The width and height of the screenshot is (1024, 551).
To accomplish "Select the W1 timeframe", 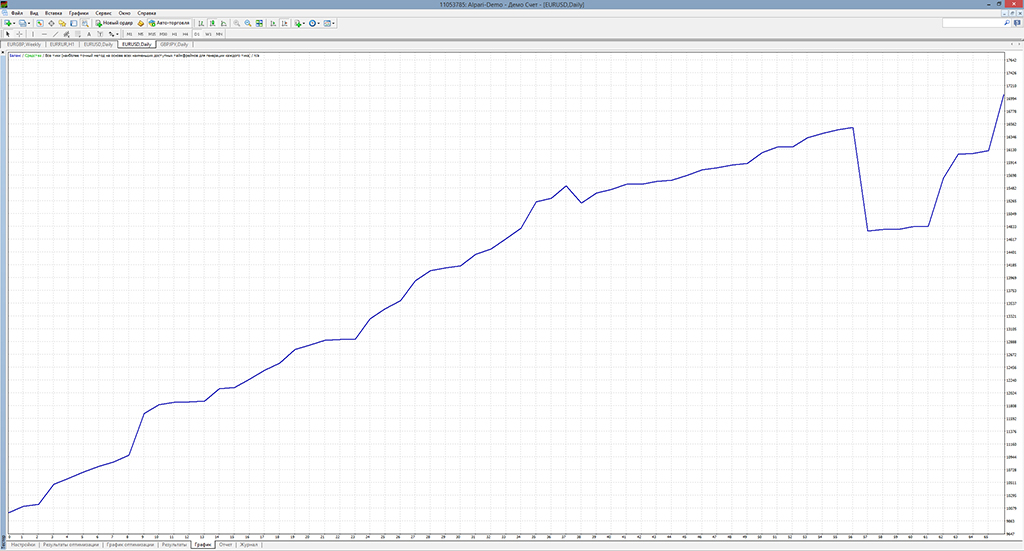I will click(208, 34).
